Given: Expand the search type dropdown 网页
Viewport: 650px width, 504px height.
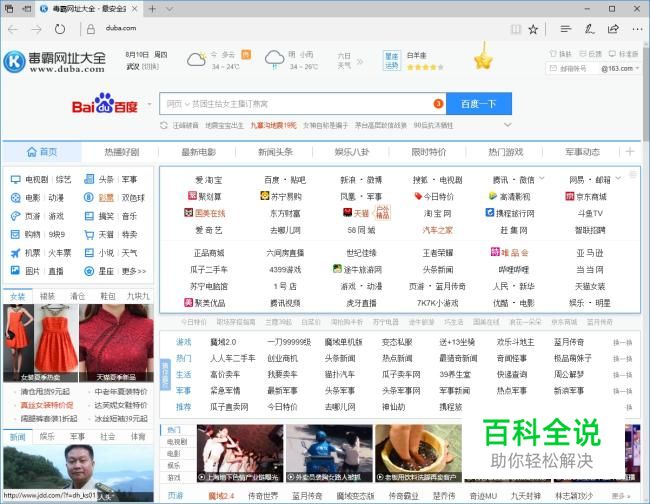Looking at the screenshot, I should 178,104.
